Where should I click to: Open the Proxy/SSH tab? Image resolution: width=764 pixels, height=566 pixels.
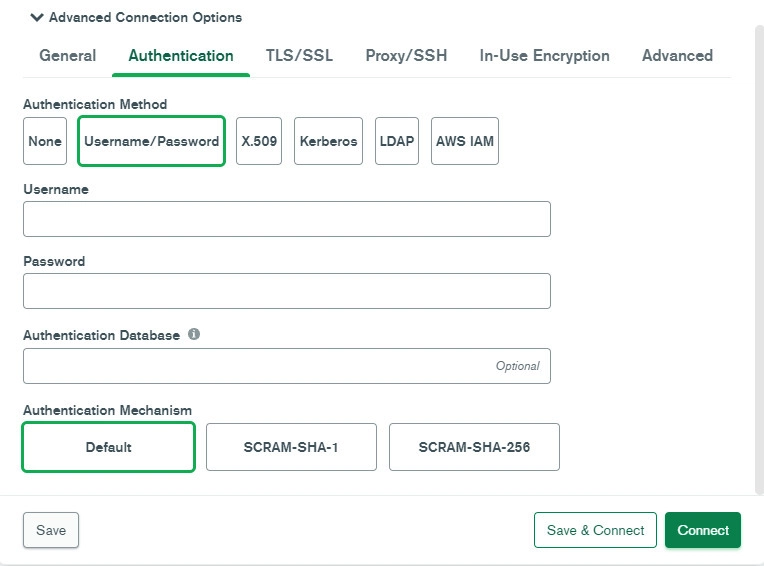[406, 56]
